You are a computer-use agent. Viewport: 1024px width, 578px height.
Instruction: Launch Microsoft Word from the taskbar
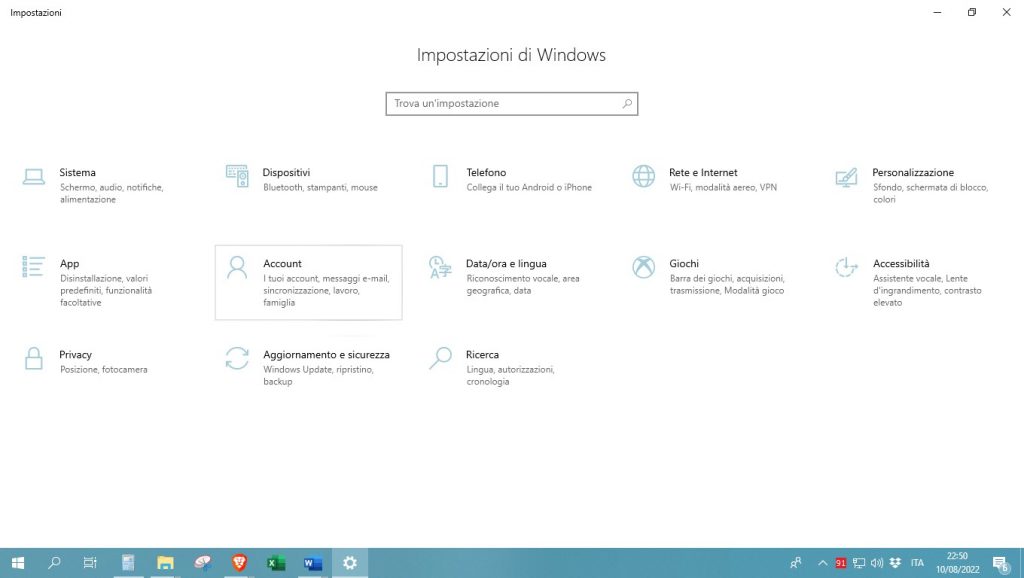pyautogui.click(x=312, y=563)
